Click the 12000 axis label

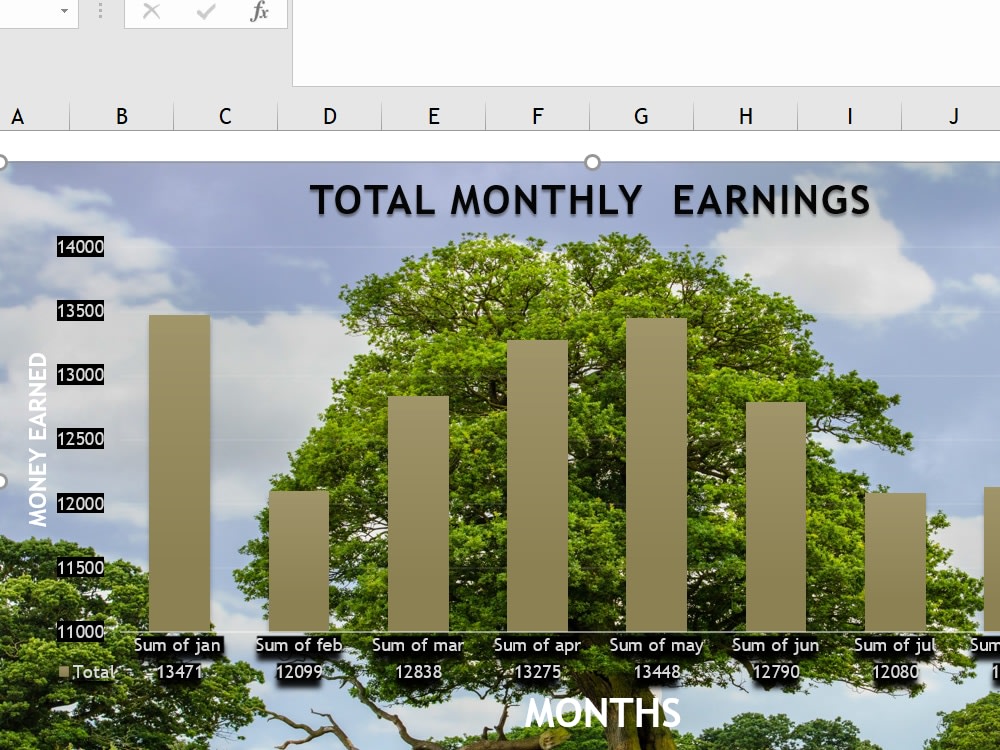[80, 504]
